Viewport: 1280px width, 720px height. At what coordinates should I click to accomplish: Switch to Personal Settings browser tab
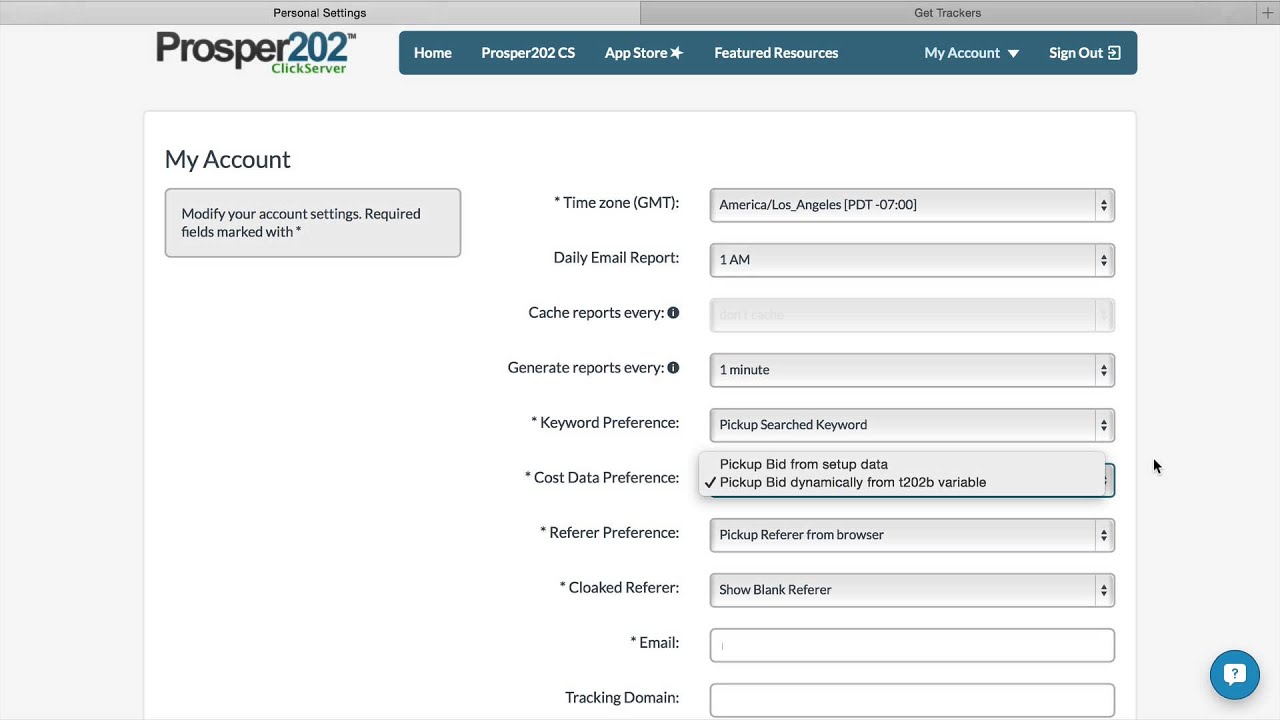[320, 13]
